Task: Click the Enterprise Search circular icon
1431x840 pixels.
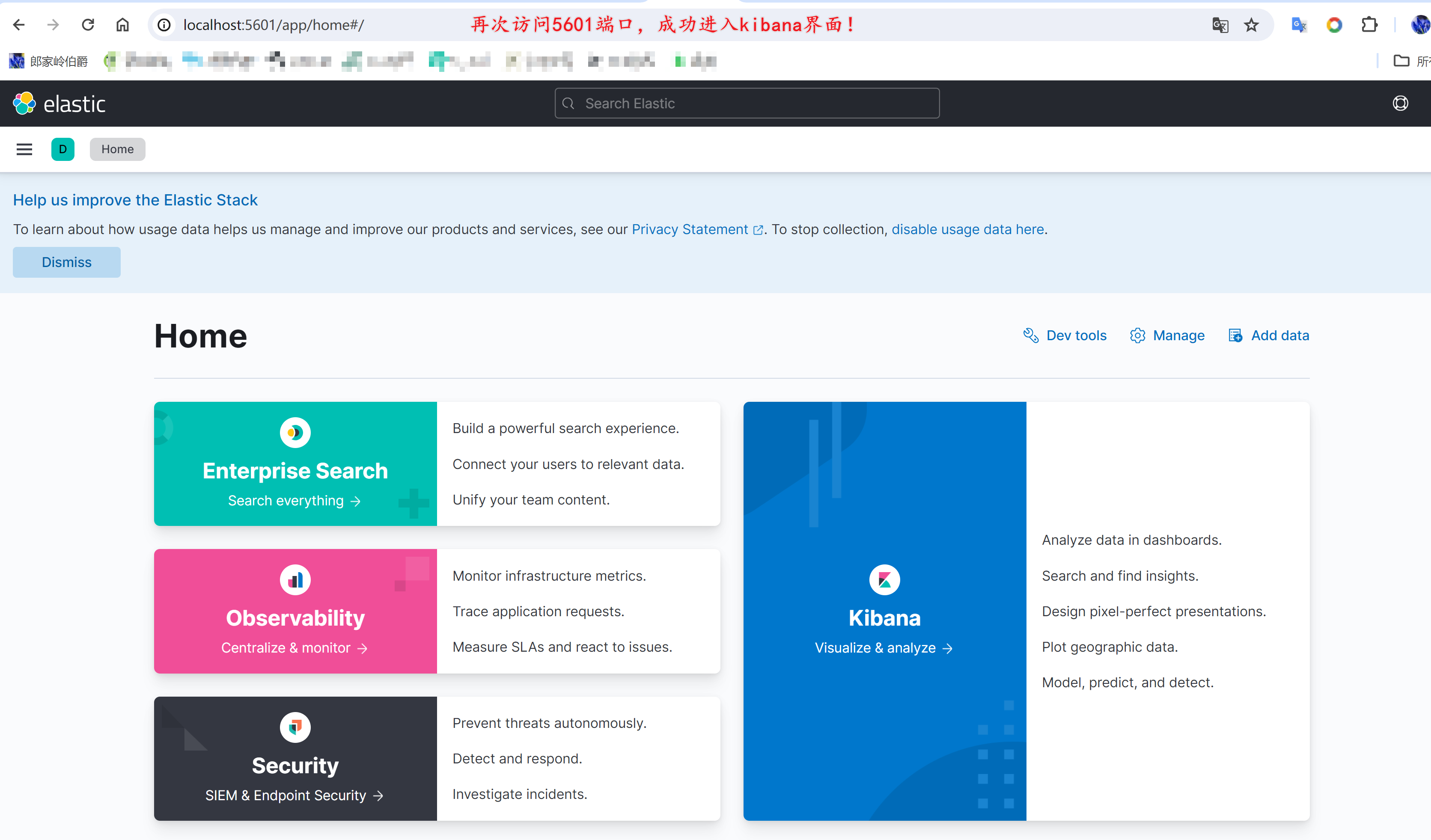Action: pos(295,433)
